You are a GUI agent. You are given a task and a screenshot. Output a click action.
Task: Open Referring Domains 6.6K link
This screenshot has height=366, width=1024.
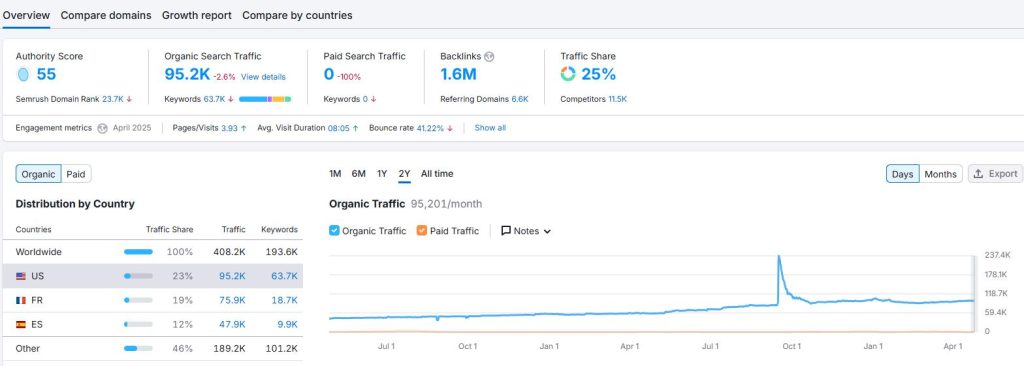coord(520,99)
